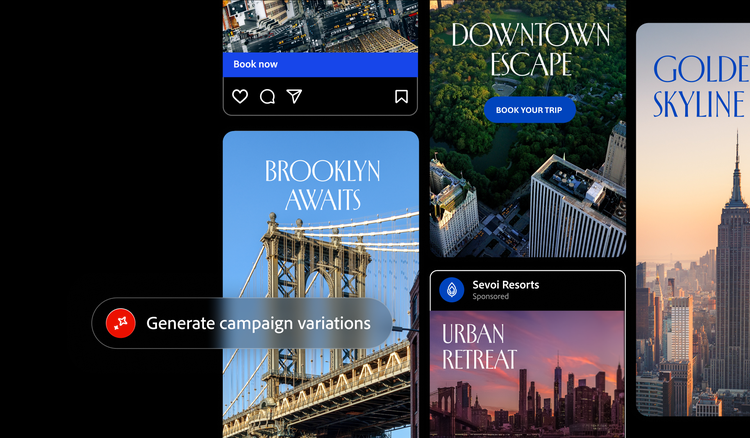Click the red generative sparkle icon
The width and height of the screenshot is (750, 438).
coord(121,323)
